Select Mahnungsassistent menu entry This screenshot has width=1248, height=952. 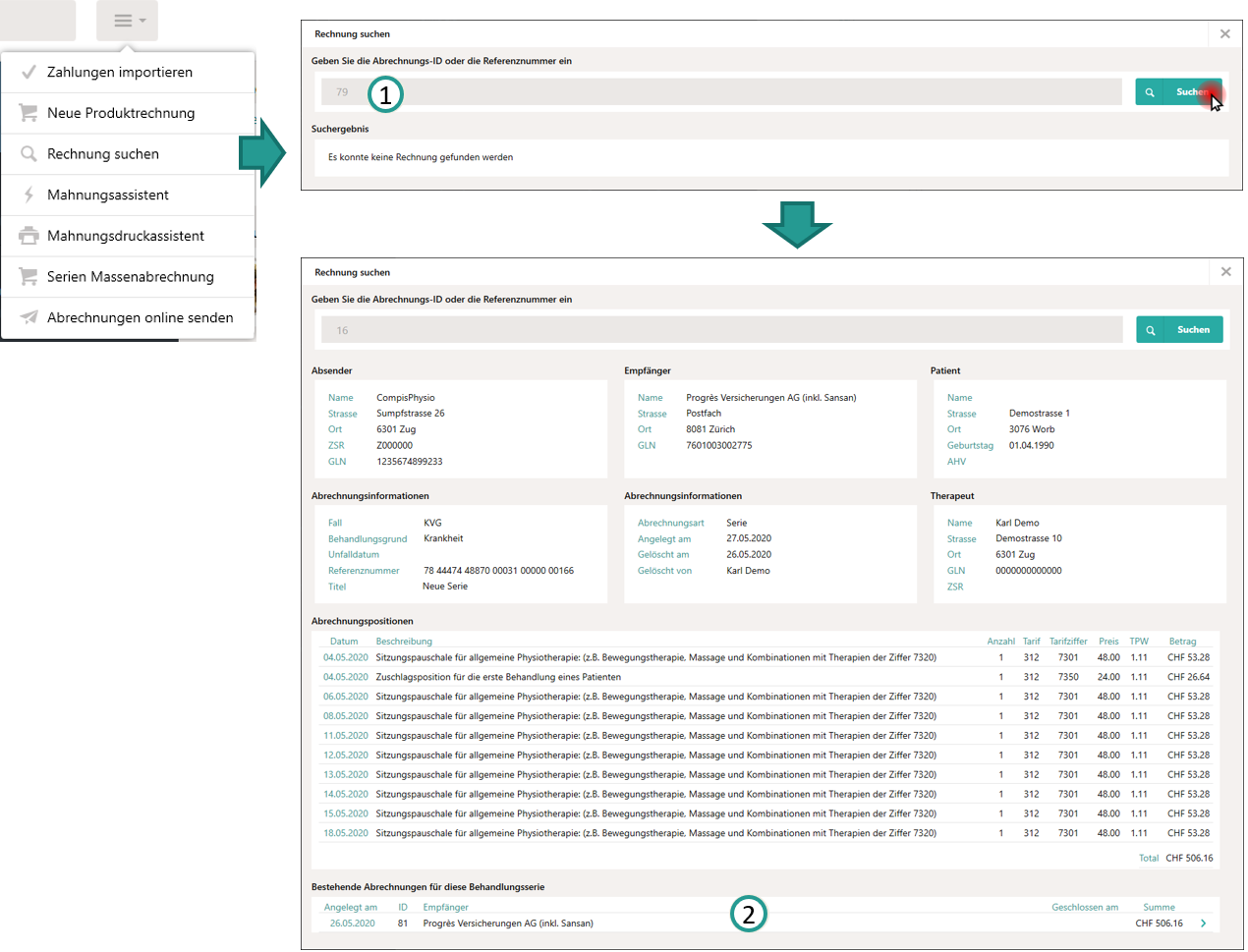pos(108,195)
